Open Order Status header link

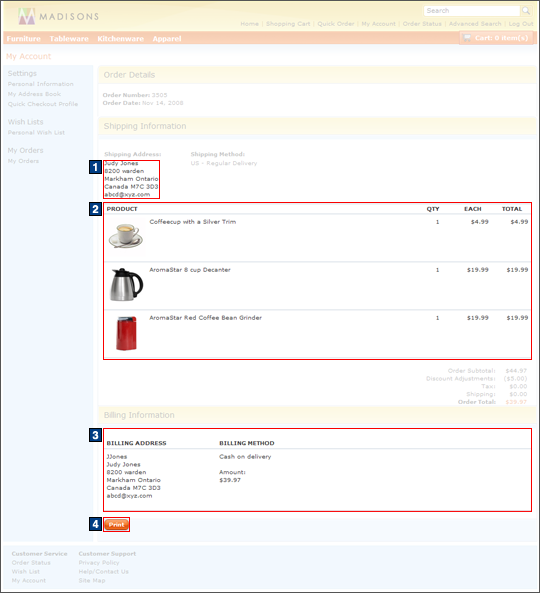[422, 24]
